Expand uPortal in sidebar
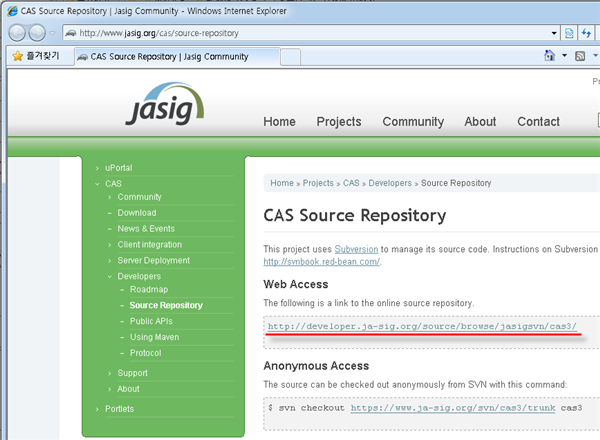 pyautogui.click(x=119, y=168)
